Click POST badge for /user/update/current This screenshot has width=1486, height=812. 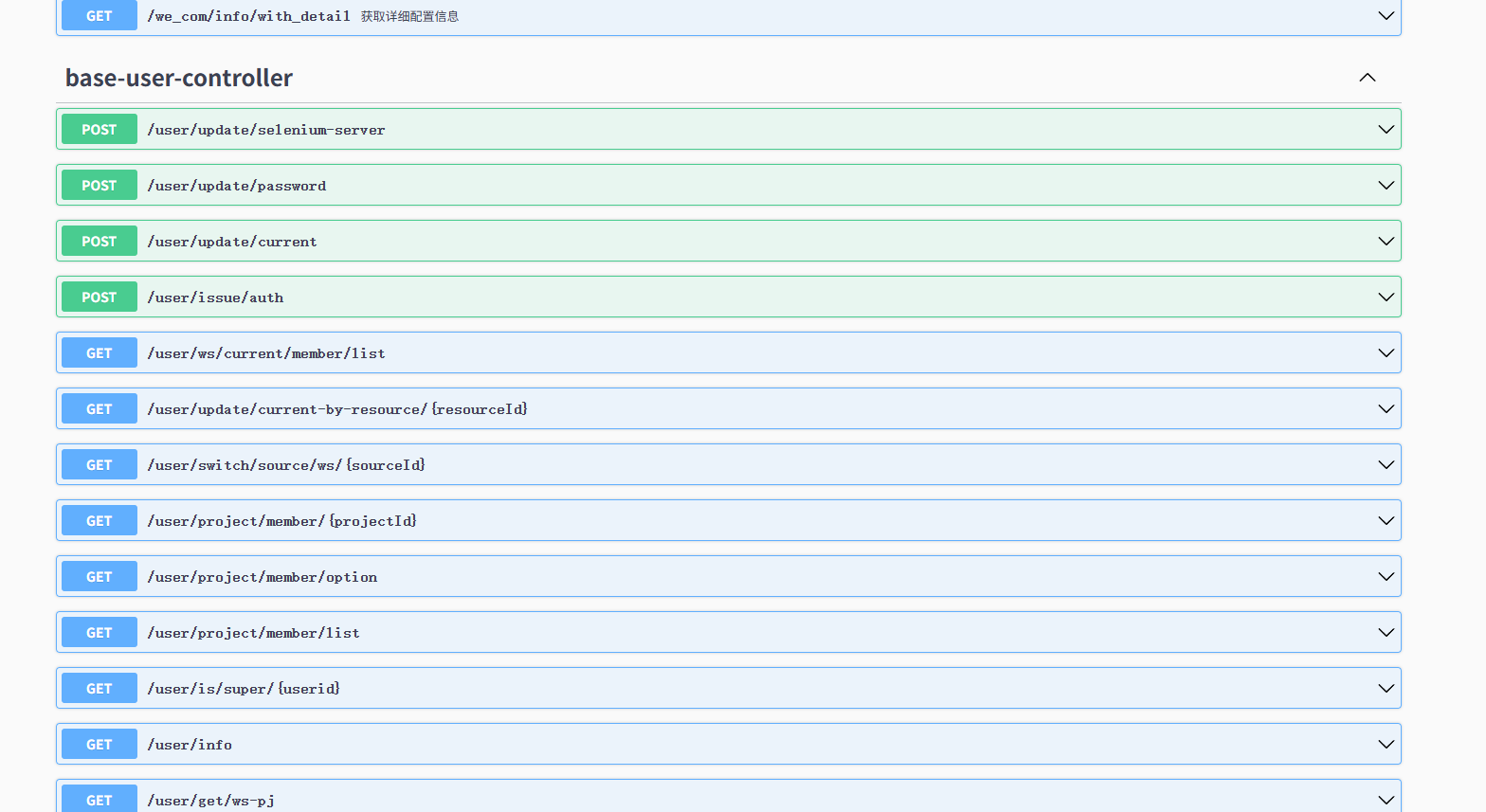(100, 242)
